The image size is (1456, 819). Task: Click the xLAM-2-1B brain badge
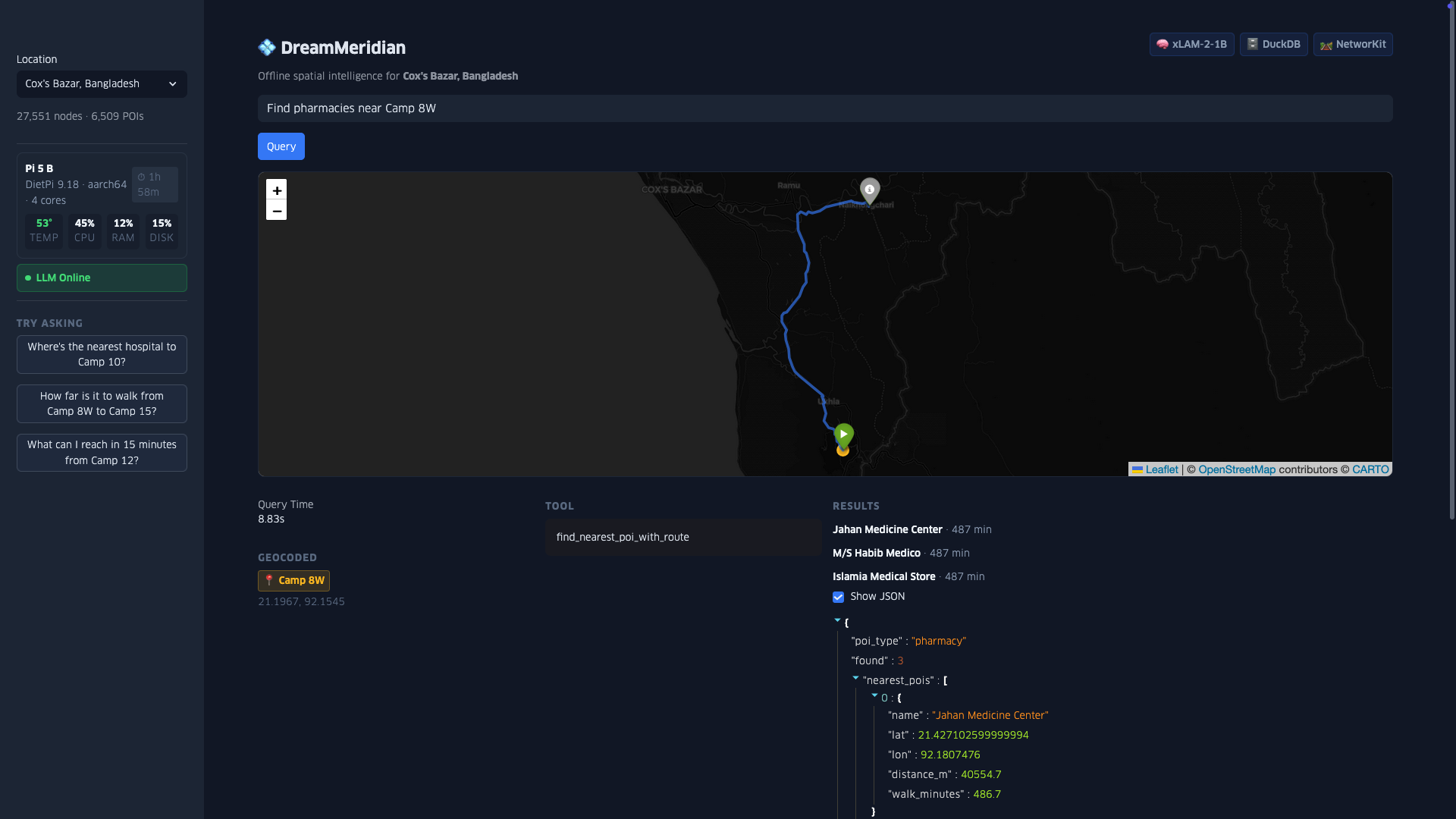point(1191,44)
